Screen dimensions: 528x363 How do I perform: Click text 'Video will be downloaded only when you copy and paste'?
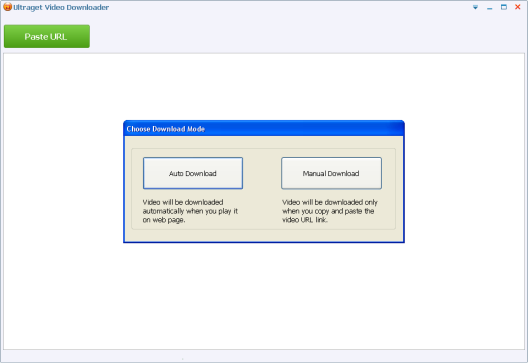coord(330,211)
